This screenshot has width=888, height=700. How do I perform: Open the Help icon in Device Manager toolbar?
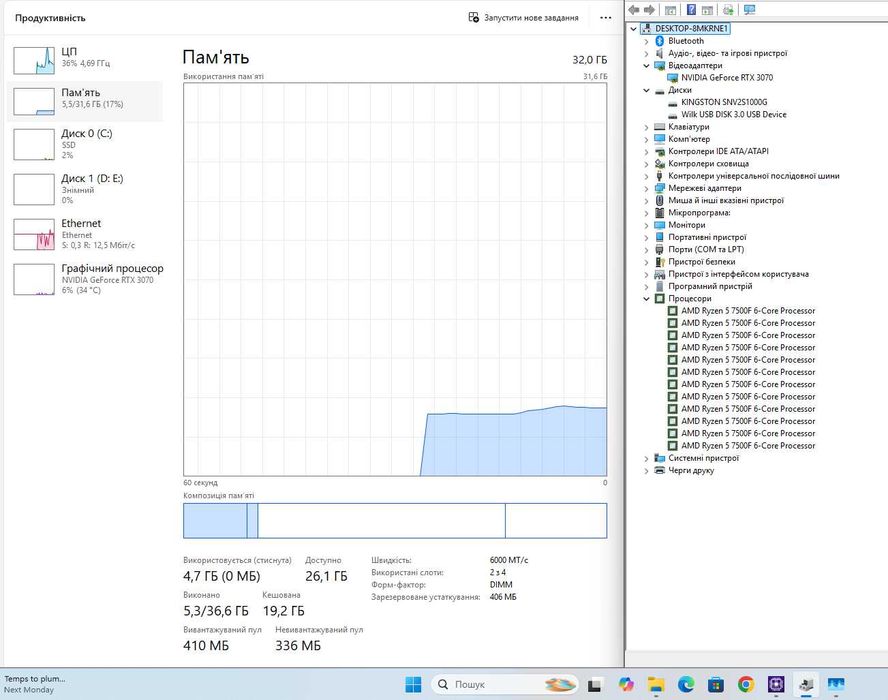click(x=691, y=10)
